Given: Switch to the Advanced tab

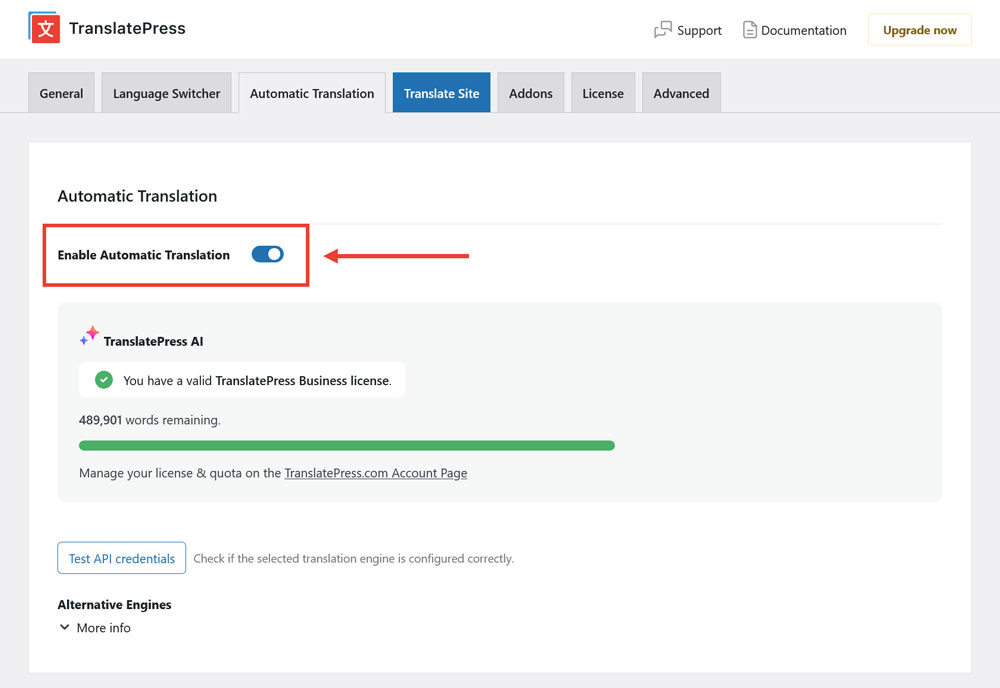Looking at the screenshot, I should (681, 92).
